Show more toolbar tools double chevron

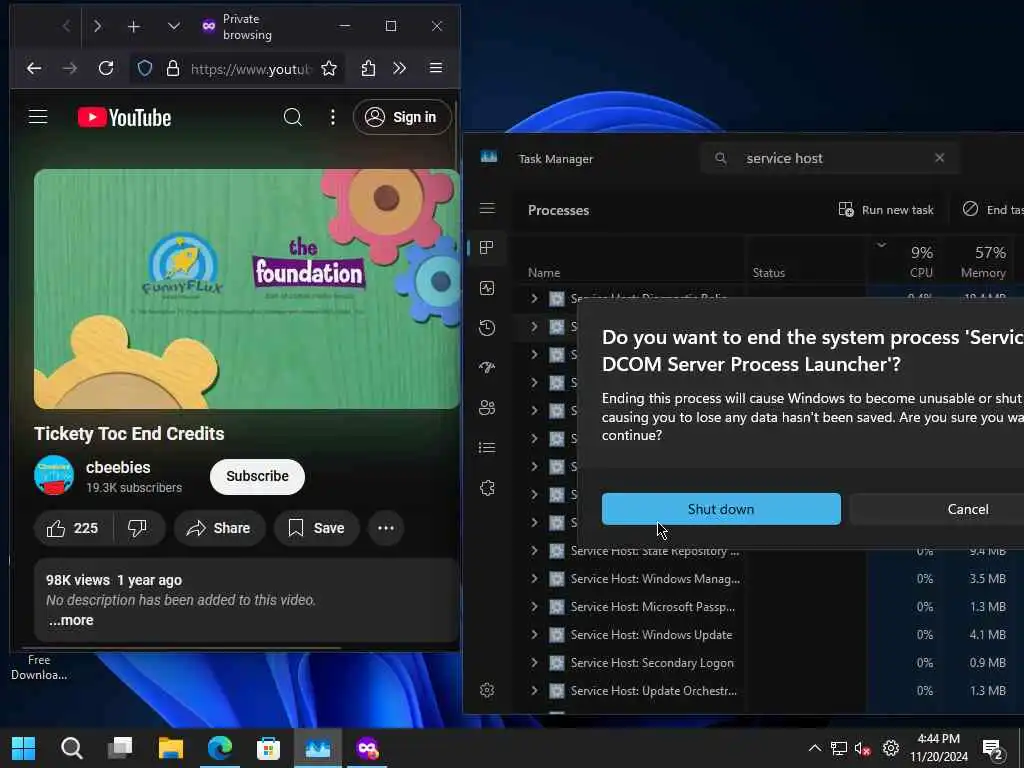[400, 68]
